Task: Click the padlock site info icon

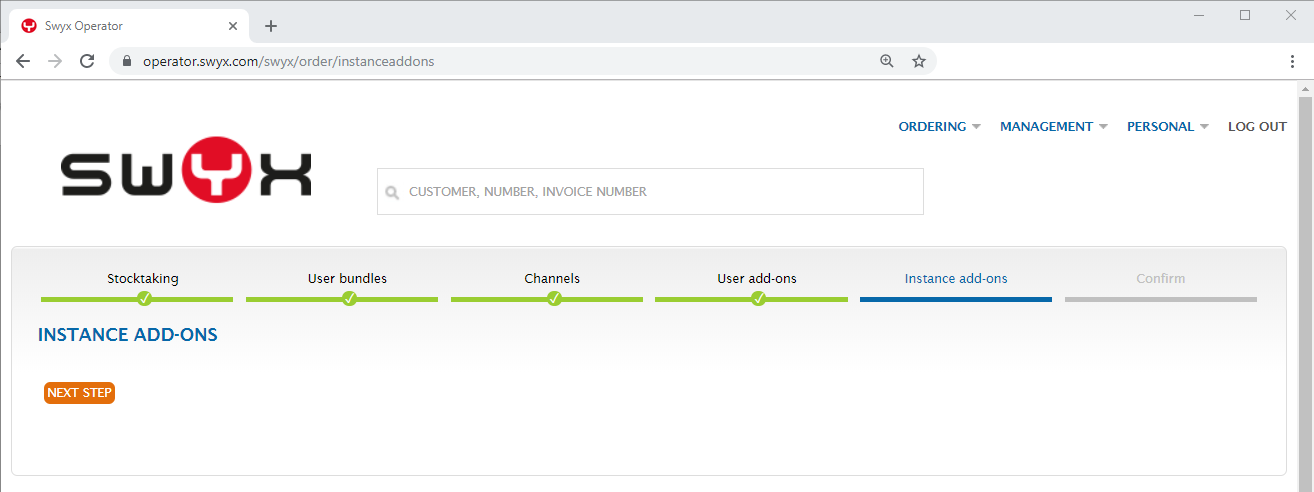Action: [126, 61]
